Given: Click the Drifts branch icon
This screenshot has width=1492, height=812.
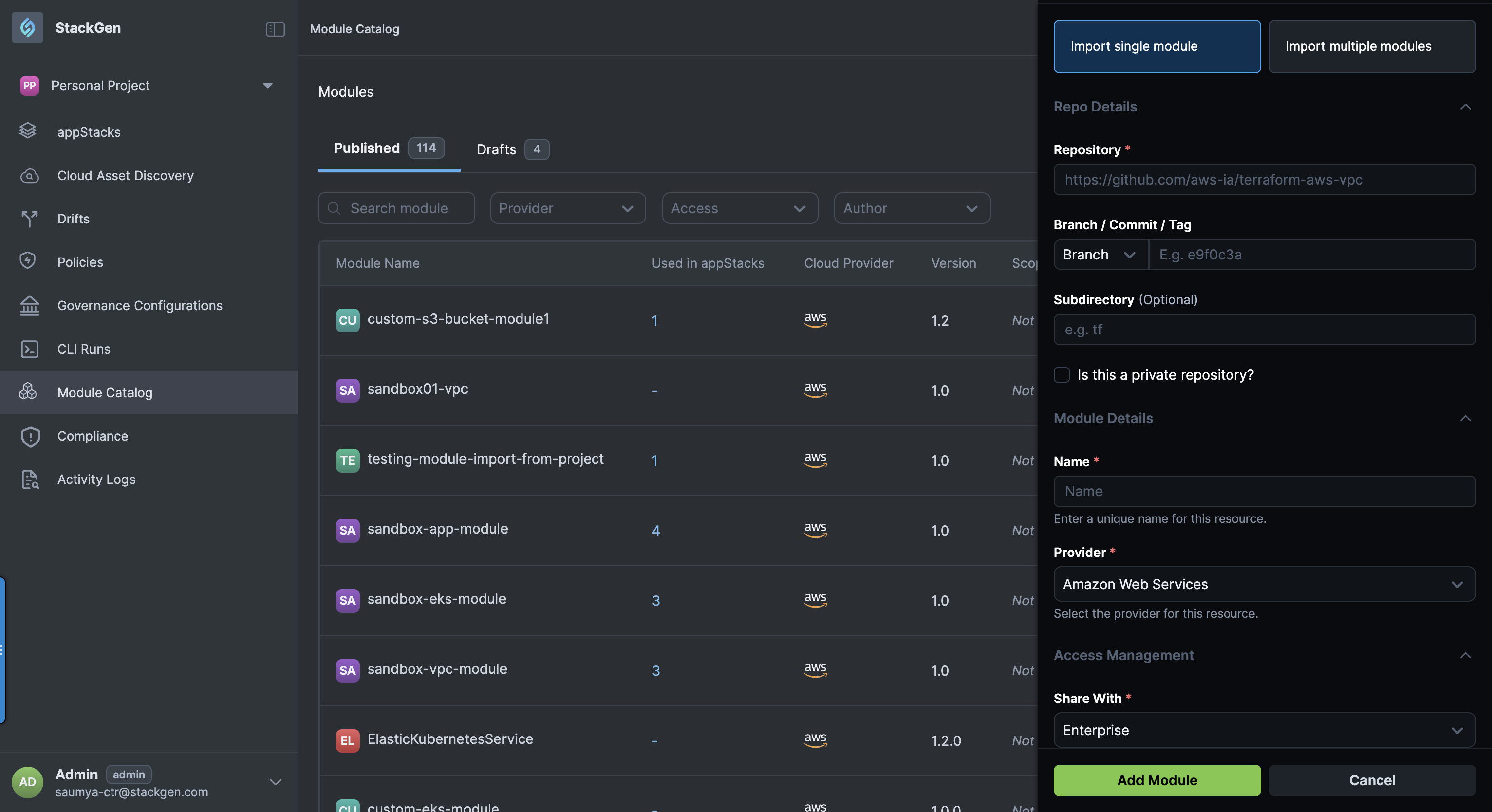Looking at the screenshot, I should pyautogui.click(x=29, y=219).
